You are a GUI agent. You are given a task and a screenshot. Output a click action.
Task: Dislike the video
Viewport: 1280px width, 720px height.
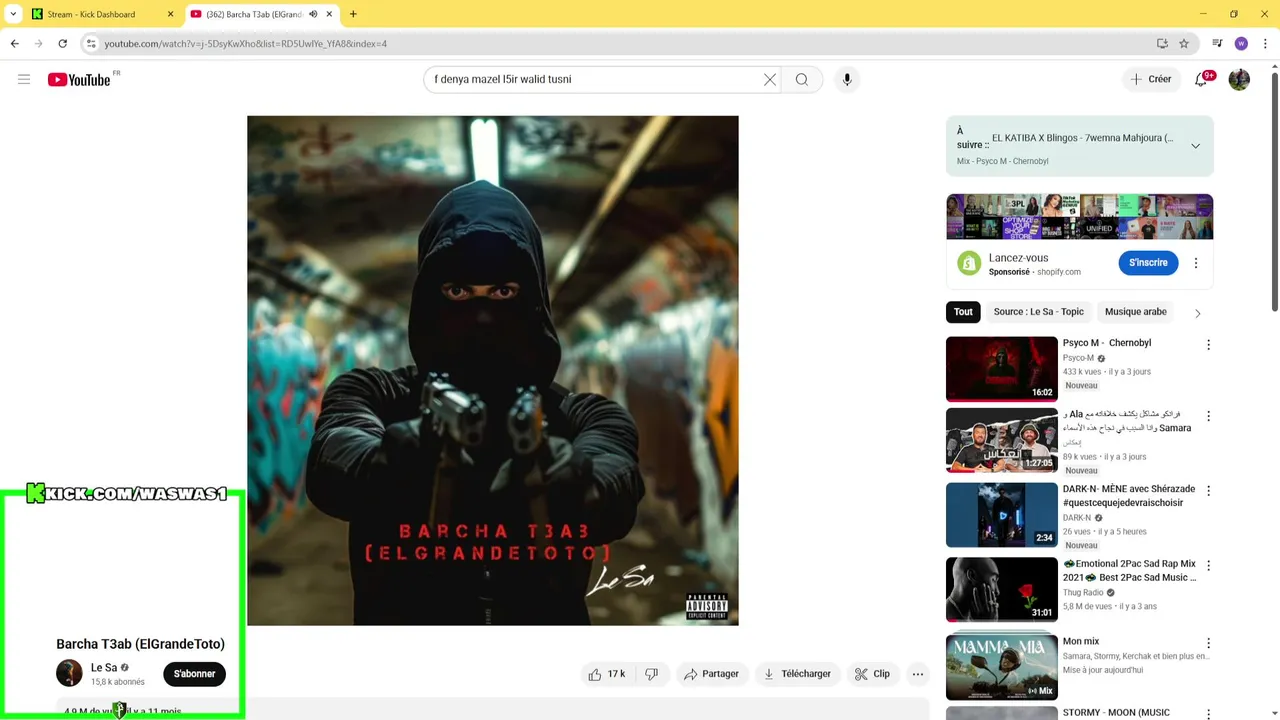651,674
